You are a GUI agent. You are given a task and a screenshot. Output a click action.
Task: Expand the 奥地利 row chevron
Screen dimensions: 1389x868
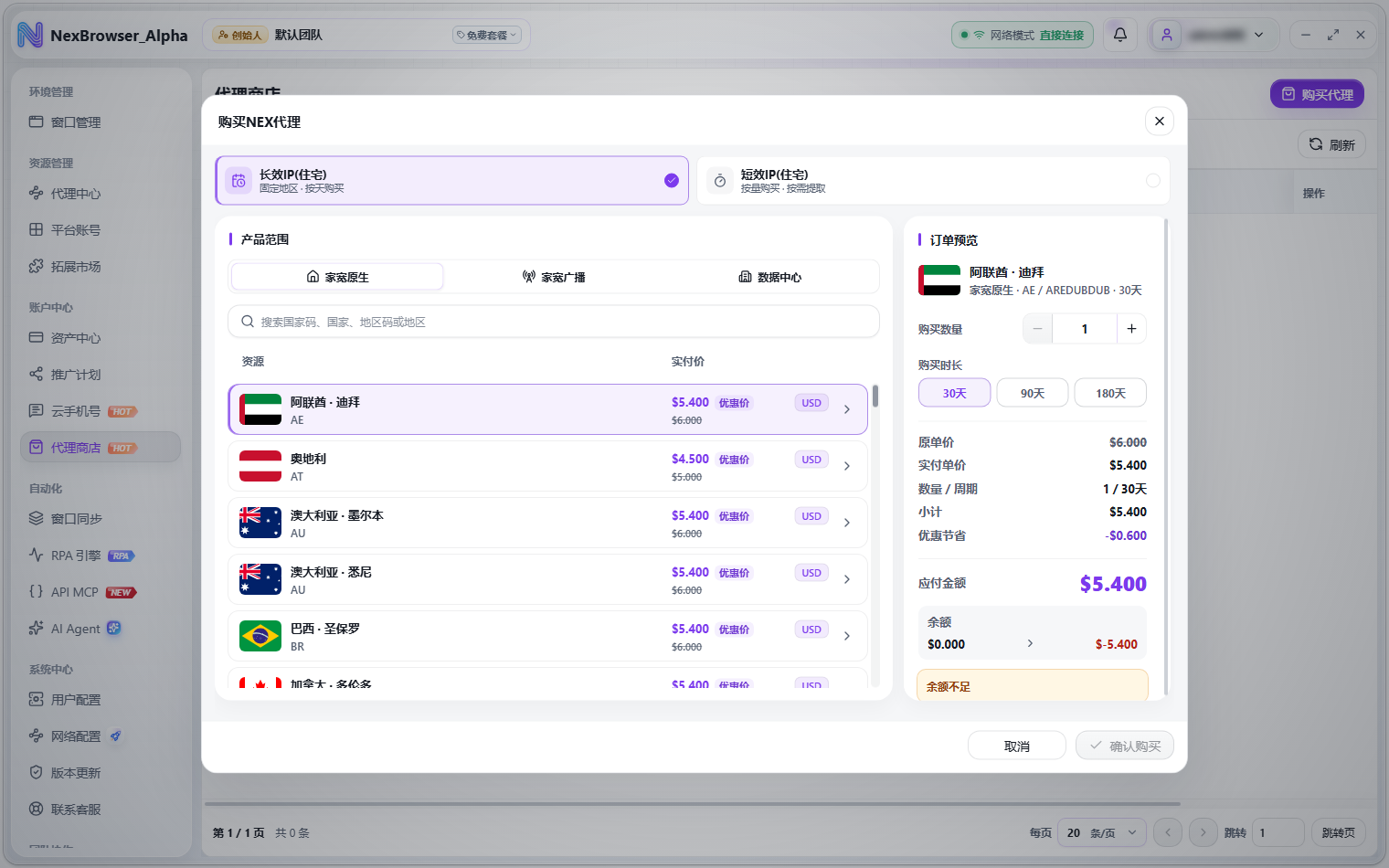point(847,466)
